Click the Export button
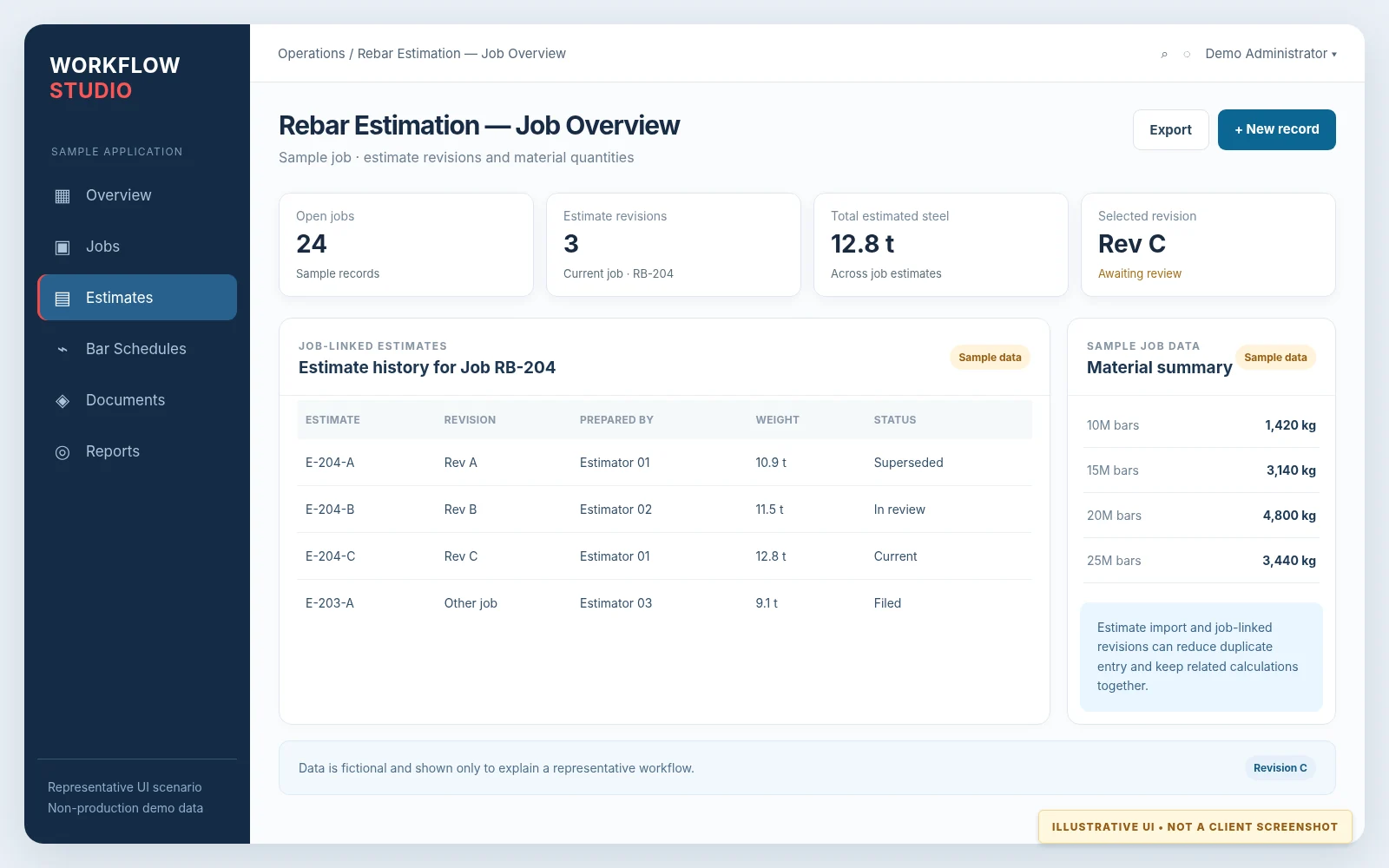The height and width of the screenshot is (868, 1389). click(x=1170, y=129)
